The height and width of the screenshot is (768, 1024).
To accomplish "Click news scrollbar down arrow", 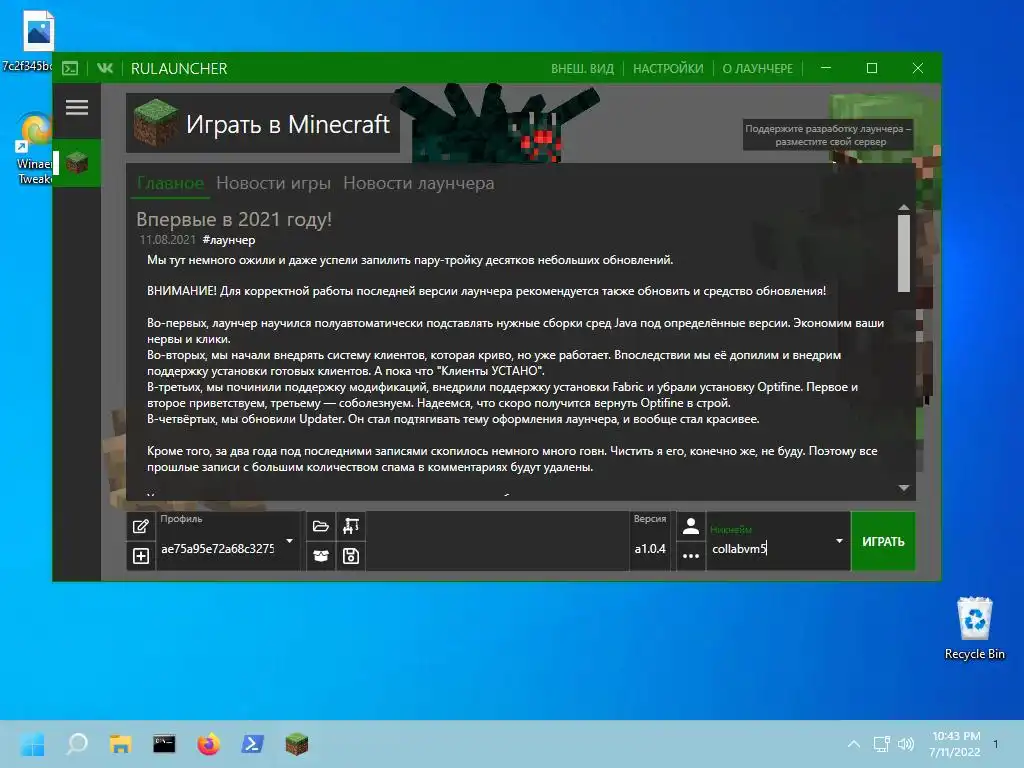I will pyautogui.click(x=904, y=488).
